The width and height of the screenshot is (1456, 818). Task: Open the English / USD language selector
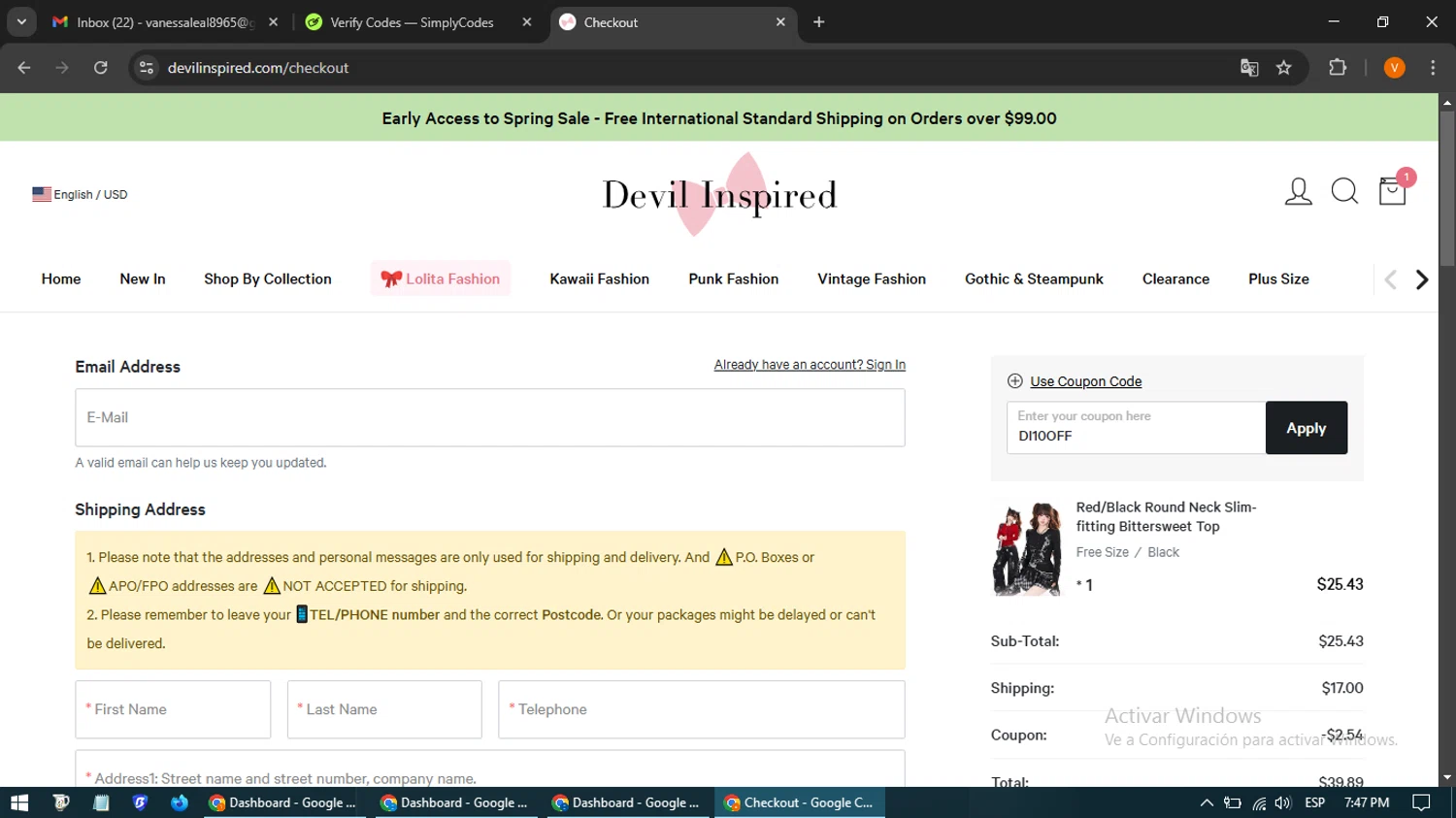pos(80,194)
